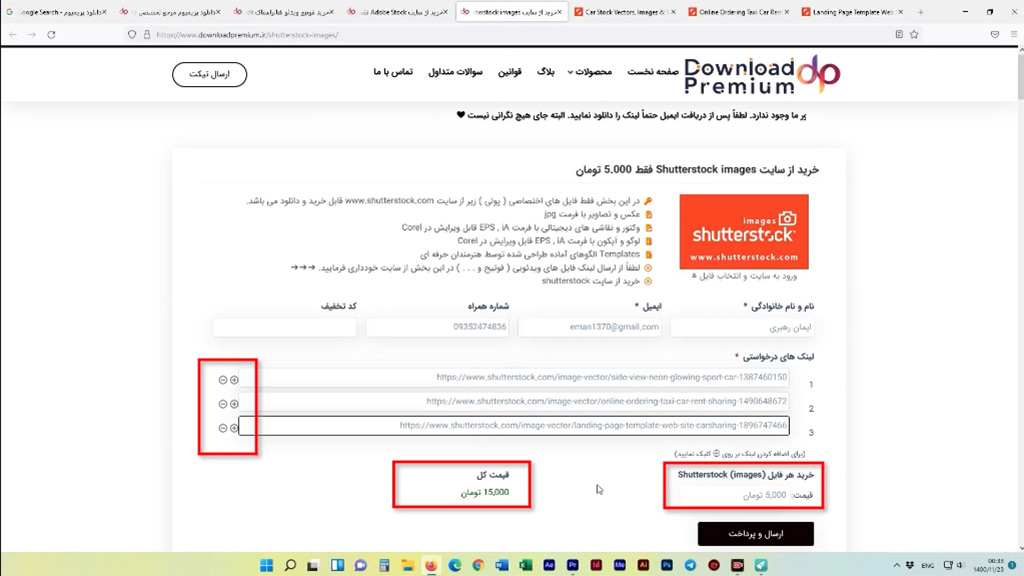Show hidden system tray icons chevron

pyautogui.click(x=896, y=566)
